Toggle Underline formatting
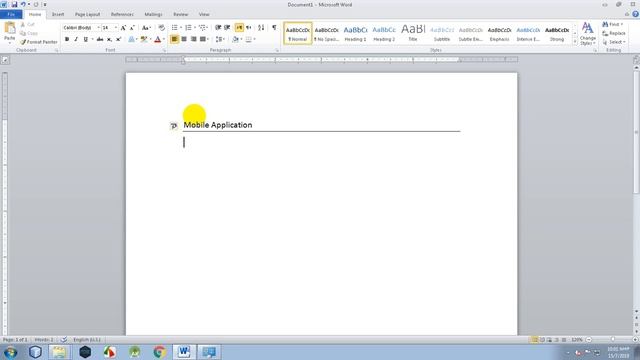 click(x=85, y=40)
